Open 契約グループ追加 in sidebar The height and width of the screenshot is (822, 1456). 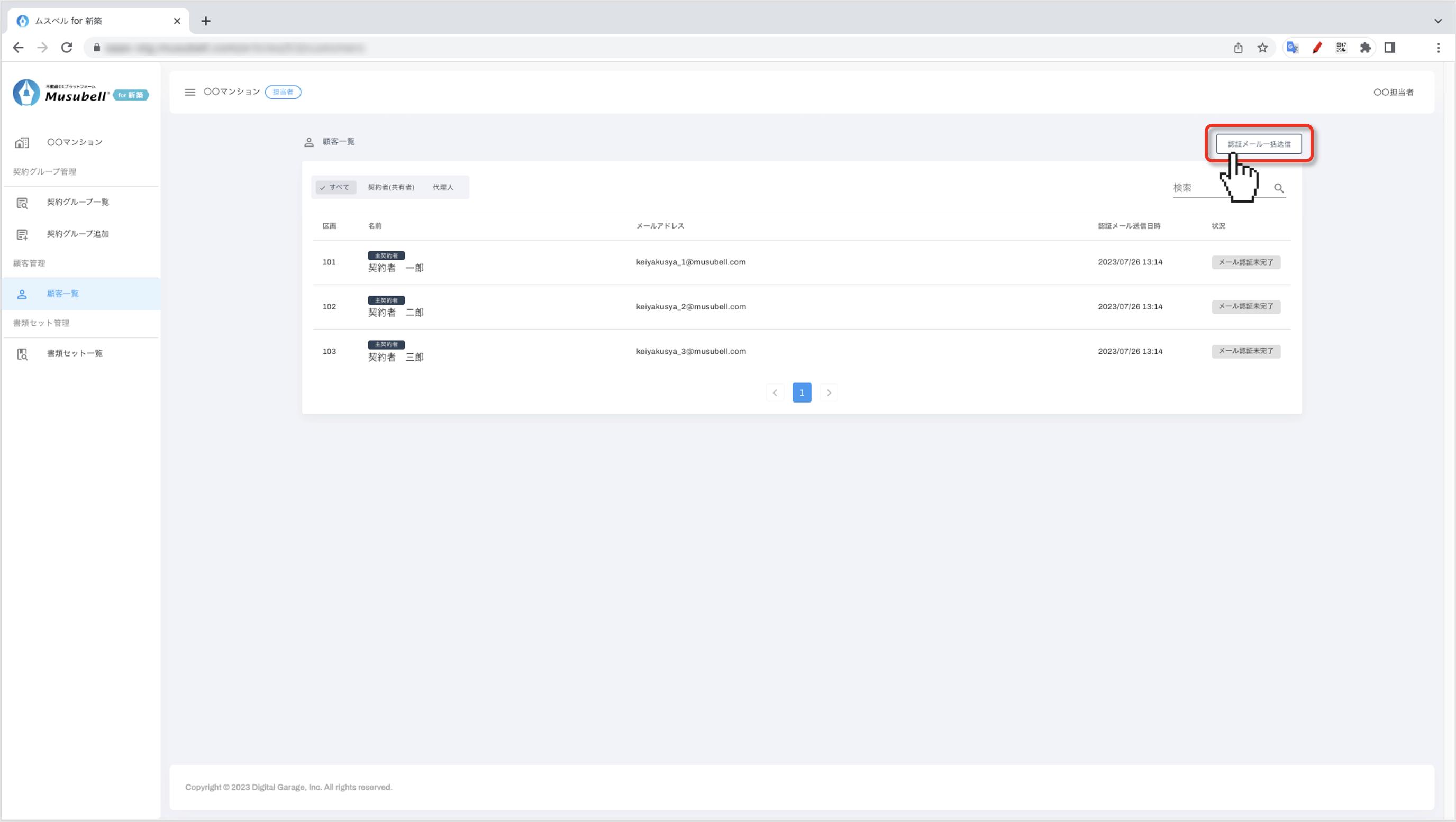tap(77, 234)
